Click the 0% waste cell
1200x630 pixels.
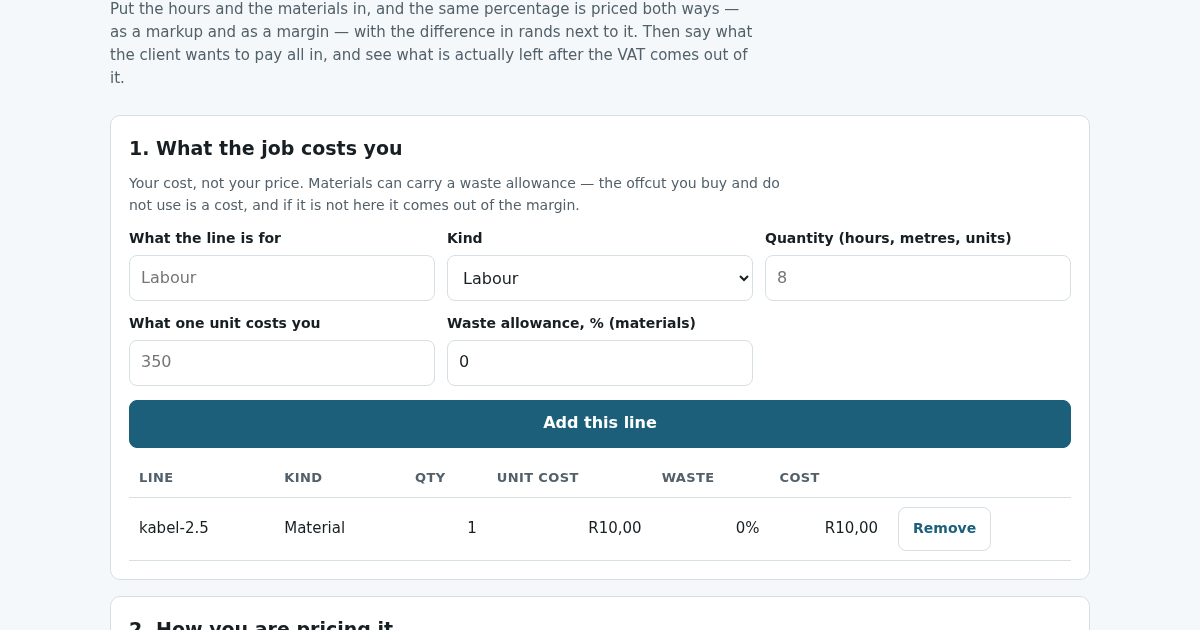(x=747, y=528)
